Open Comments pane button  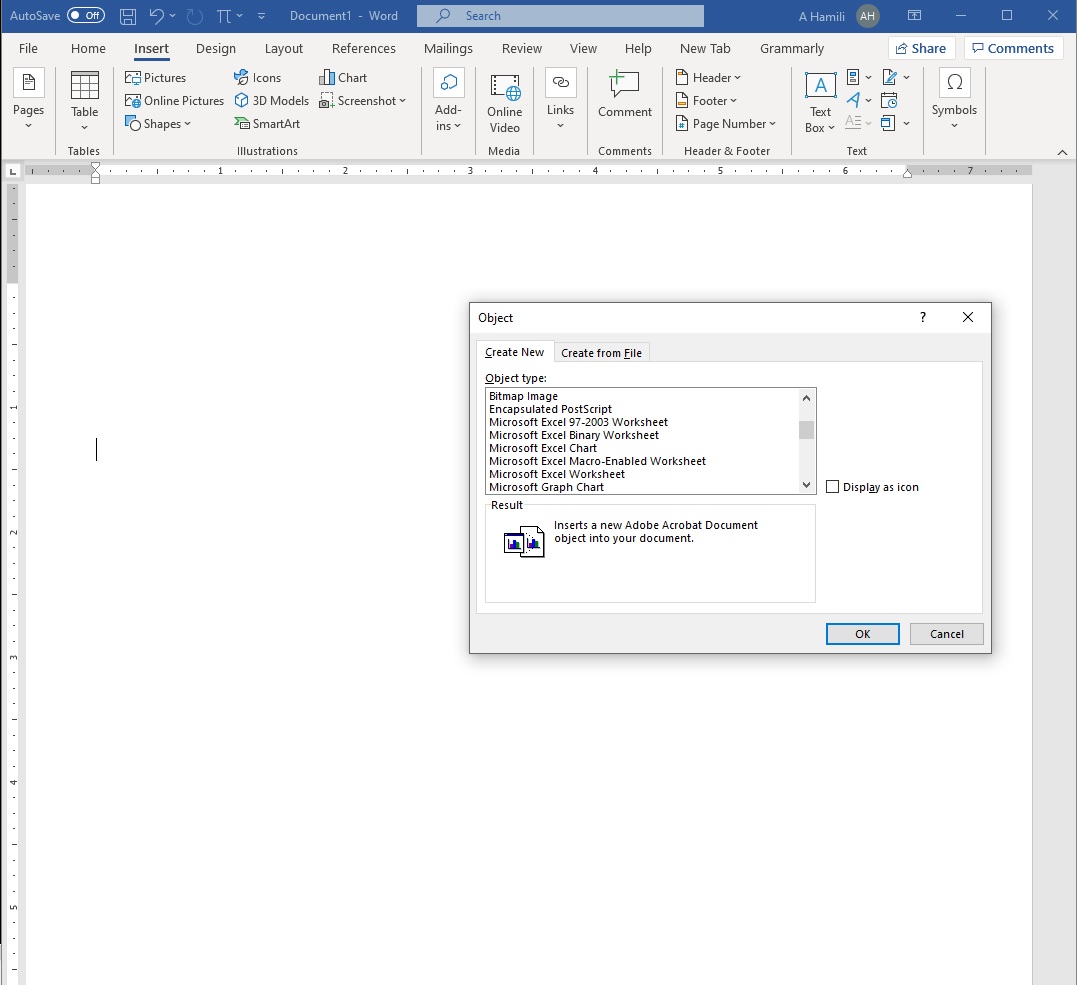(1013, 48)
